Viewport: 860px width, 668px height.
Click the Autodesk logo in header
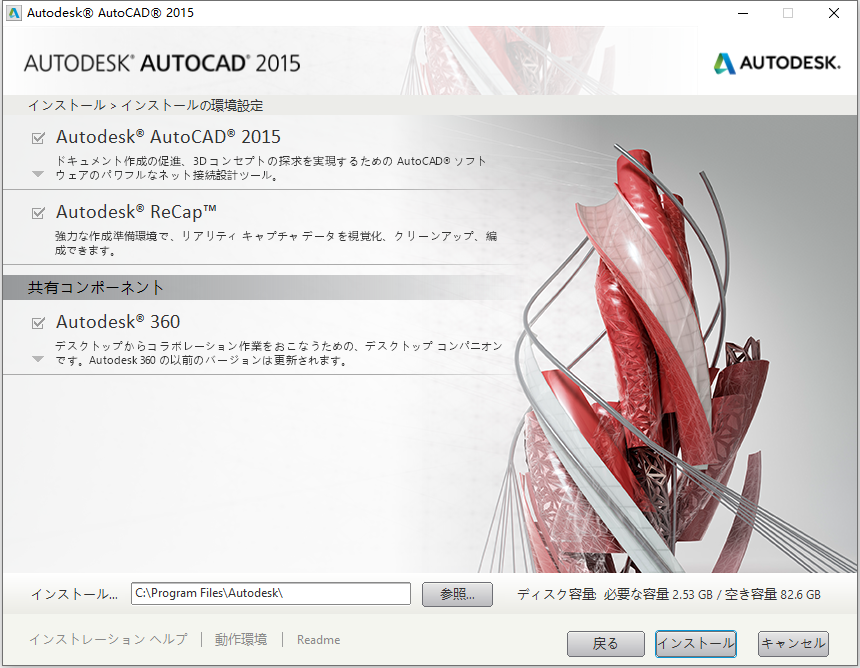777,63
